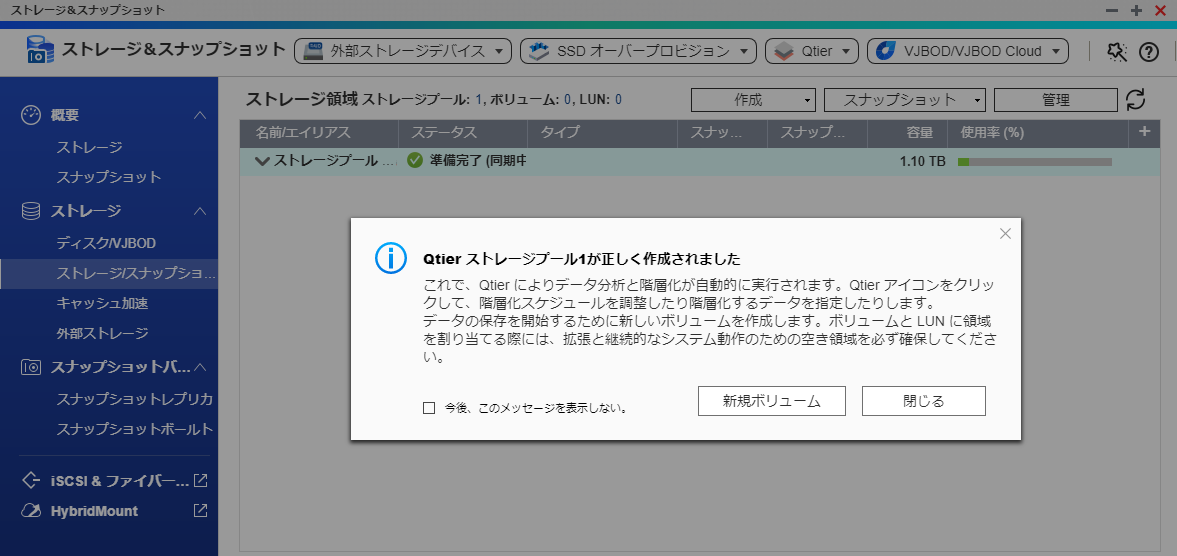Open the SSD オーバープロビジョン dropdown
This screenshot has height=556, width=1177.
(637, 51)
